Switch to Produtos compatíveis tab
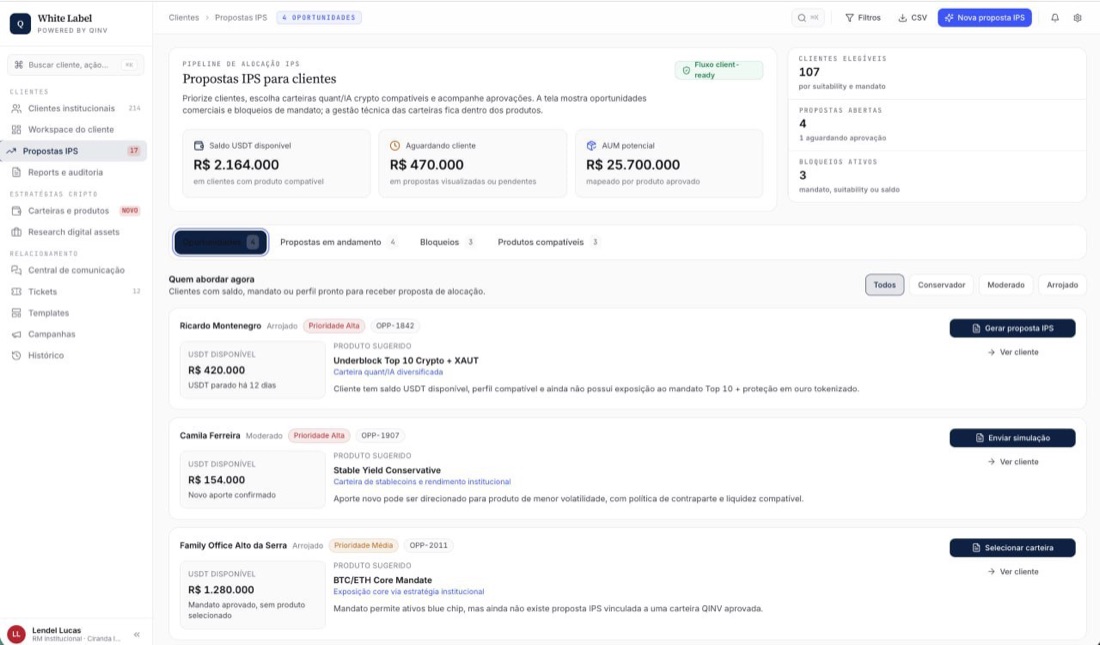The height and width of the screenshot is (645, 1100). coord(548,242)
